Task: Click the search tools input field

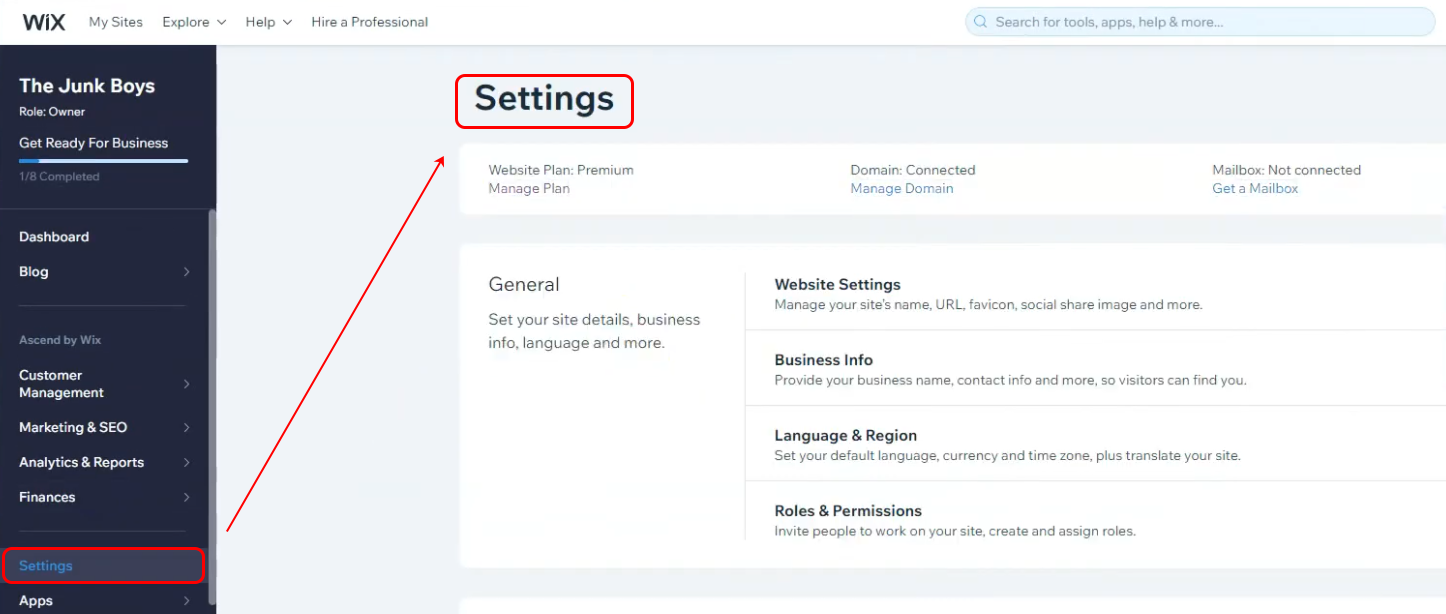Action: coord(1200,22)
